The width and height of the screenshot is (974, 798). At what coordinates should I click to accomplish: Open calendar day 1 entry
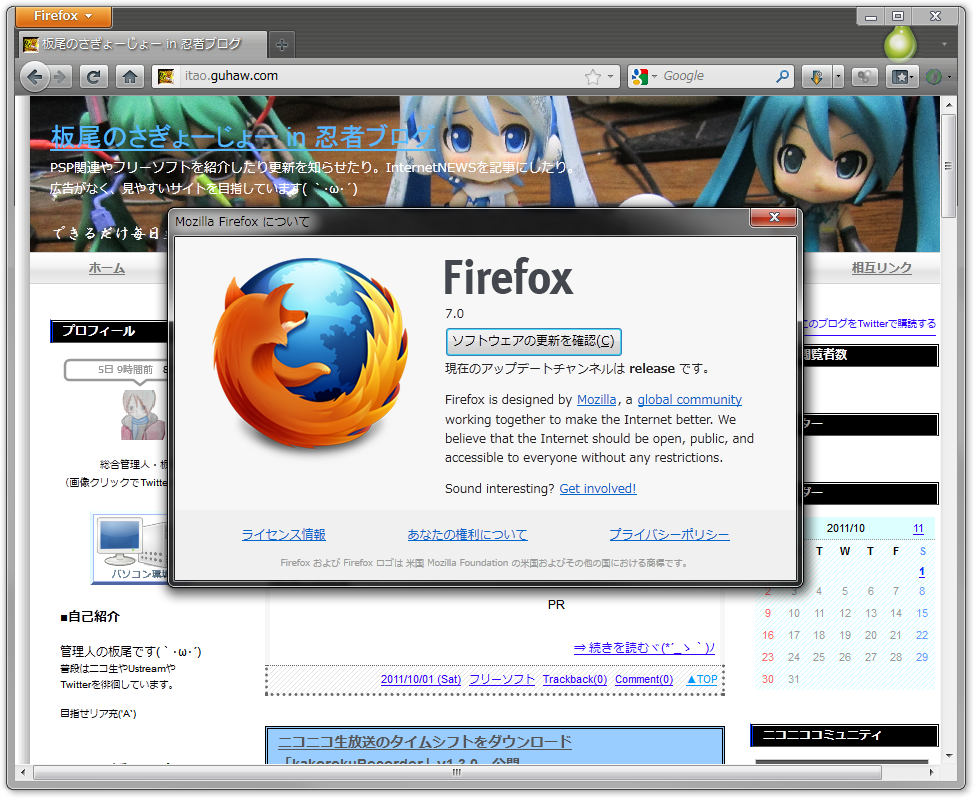[x=922, y=572]
